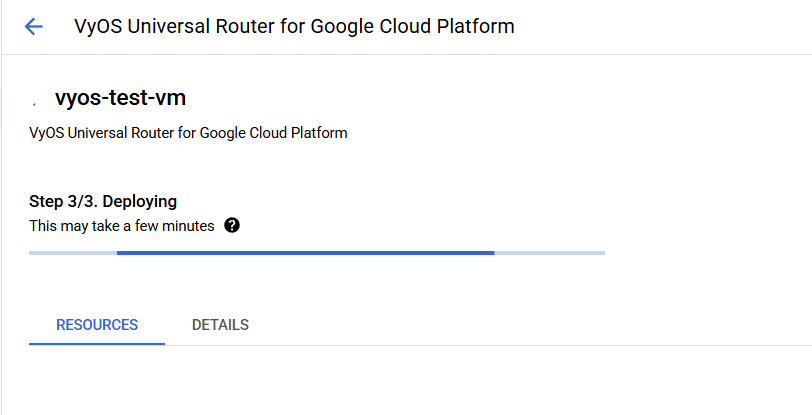The height and width of the screenshot is (415, 812).
Task: Click the dark blue progress bar segment
Action: pos(305,253)
